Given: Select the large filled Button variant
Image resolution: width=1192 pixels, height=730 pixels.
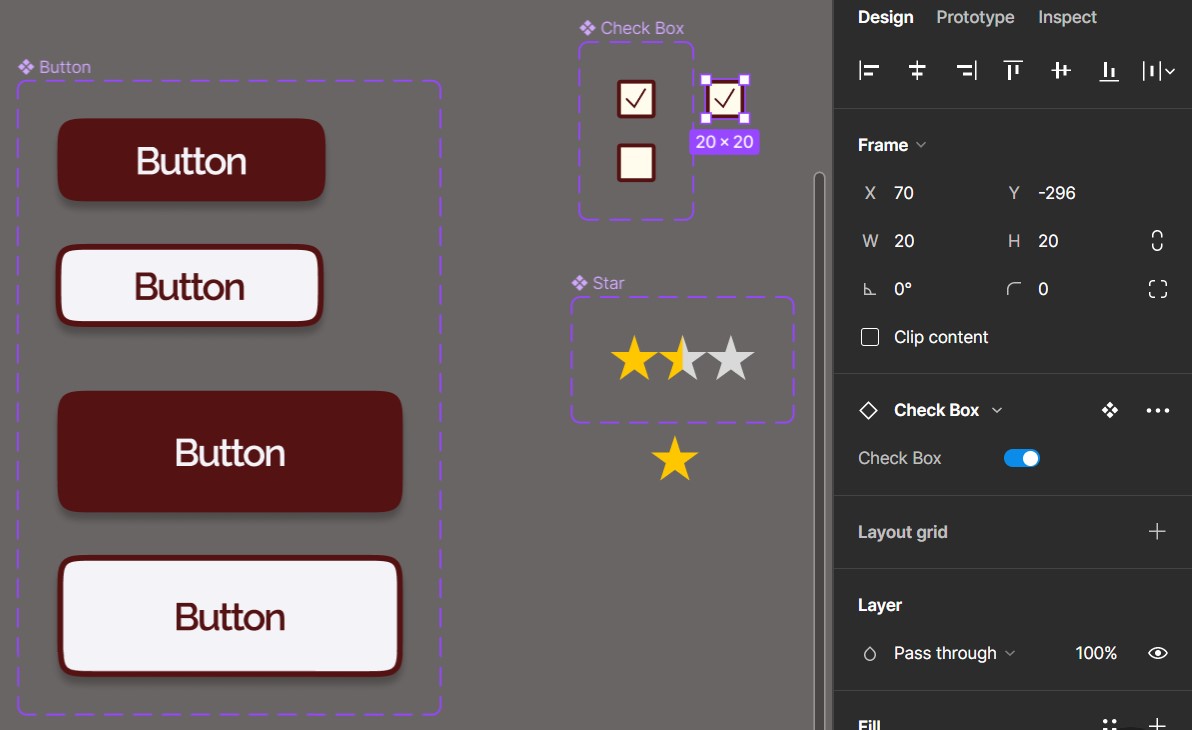Looking at the screenshot, I should click(x=230, y=452).
